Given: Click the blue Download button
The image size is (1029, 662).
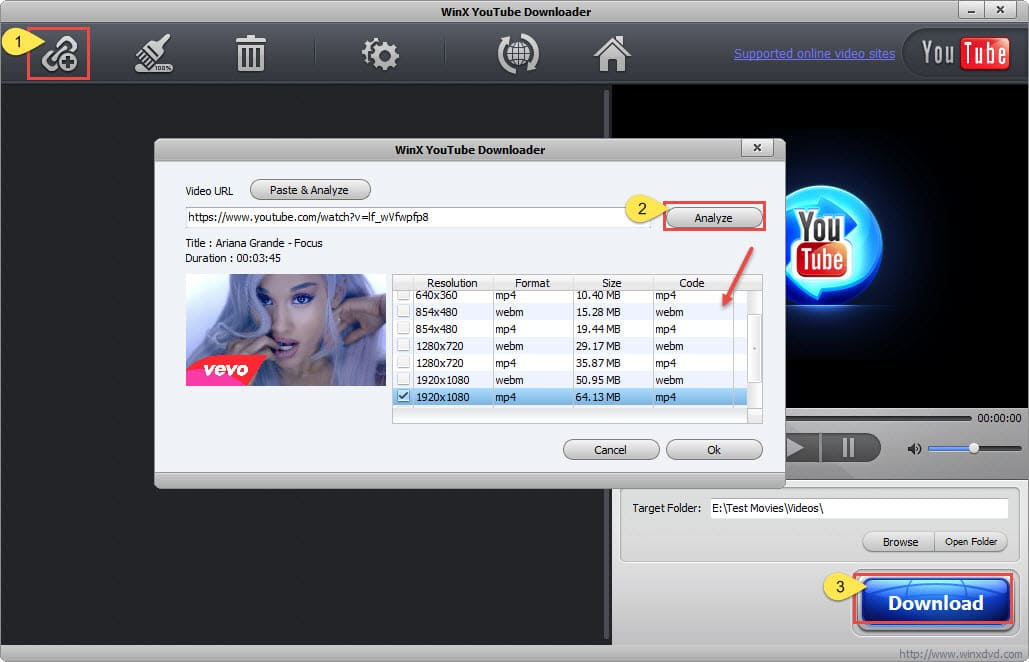Looking at the screenshot, I should coord(934,603).
